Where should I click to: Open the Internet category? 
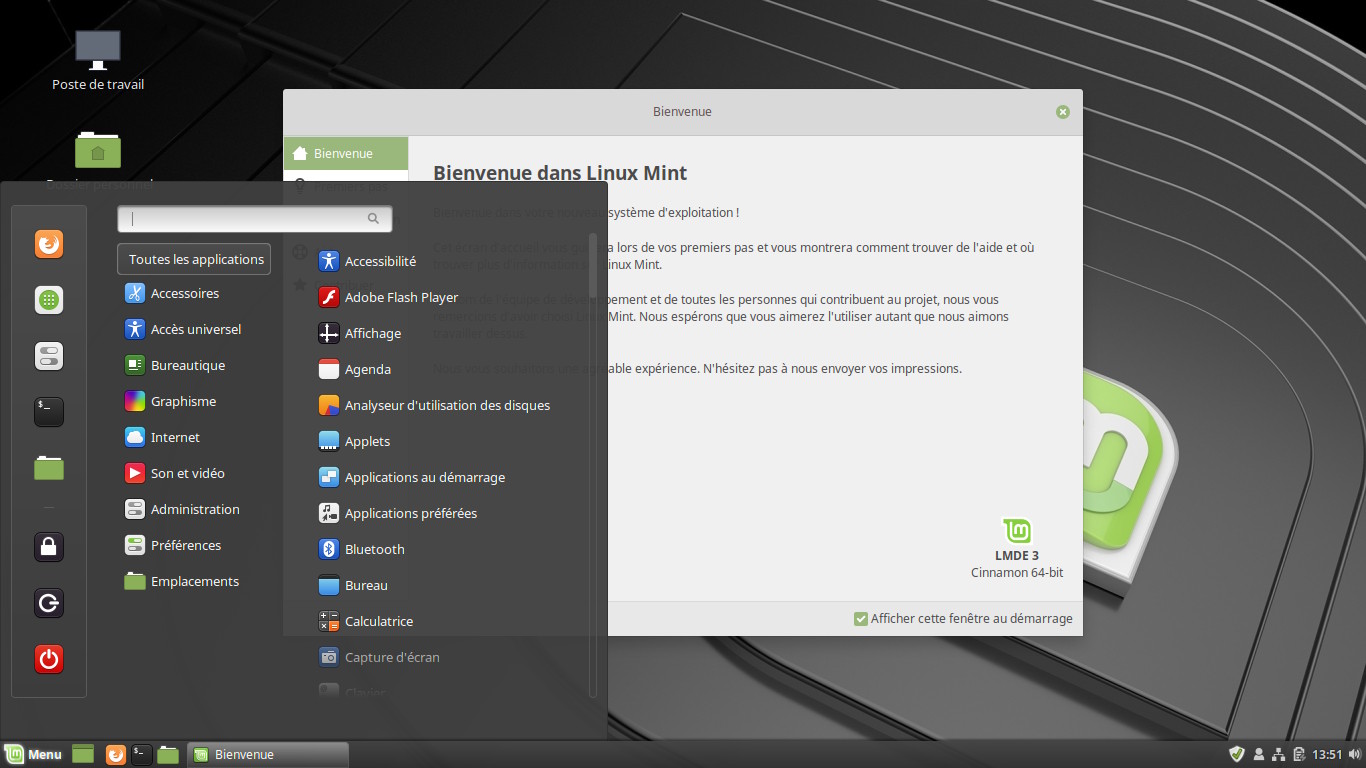click(175, 437)
